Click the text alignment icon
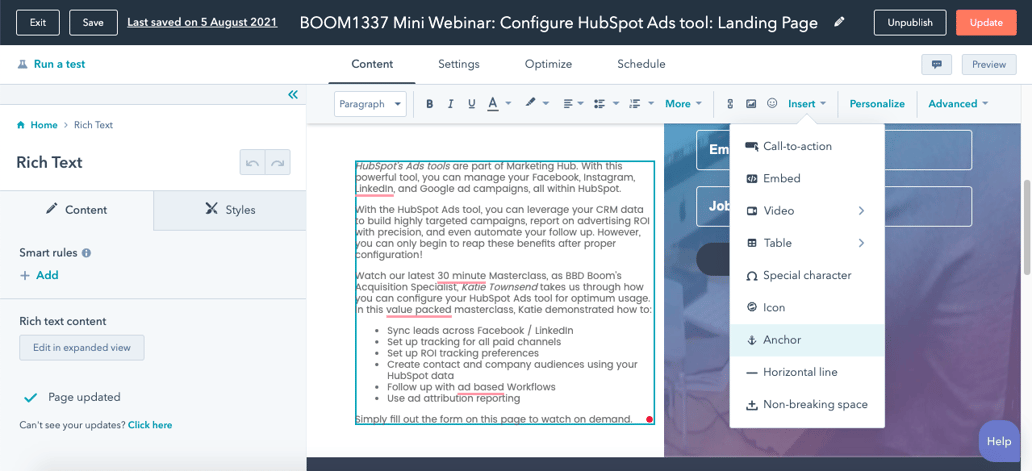This screenshot has width=1032, height=471. pyautogui.click(x=568, y=104)
